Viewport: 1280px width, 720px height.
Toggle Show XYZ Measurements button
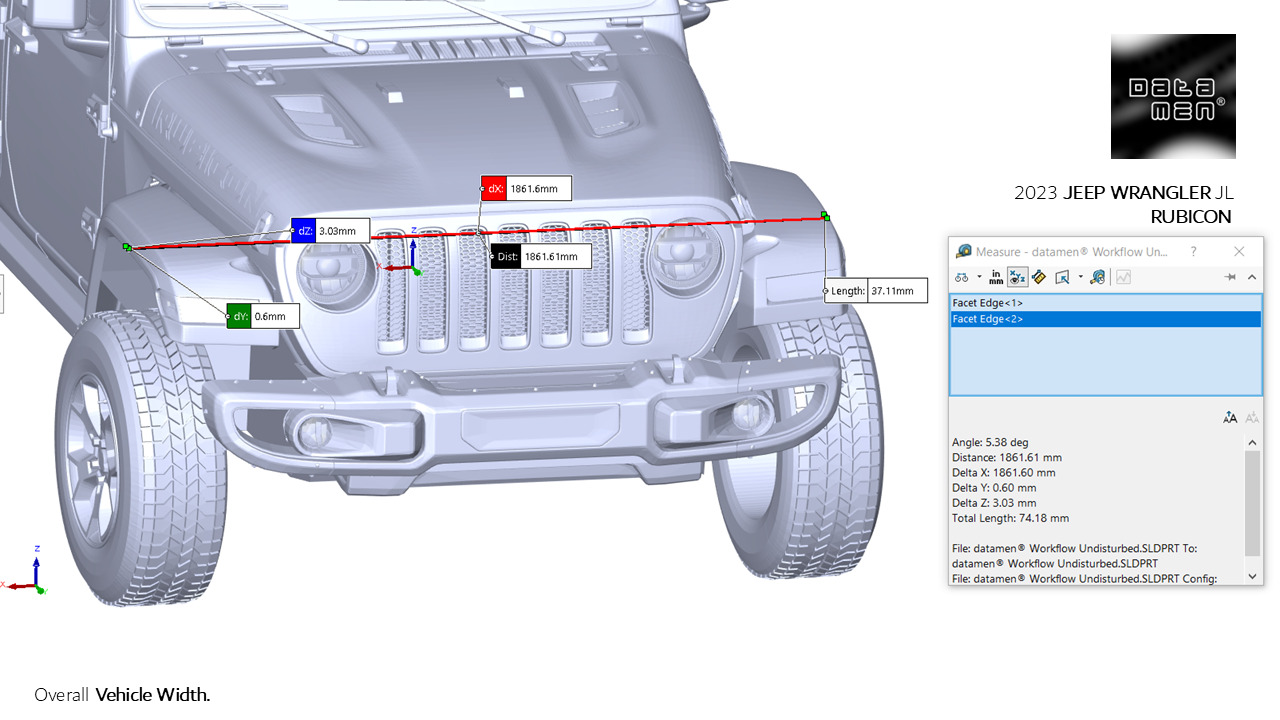coord(1017,277)
